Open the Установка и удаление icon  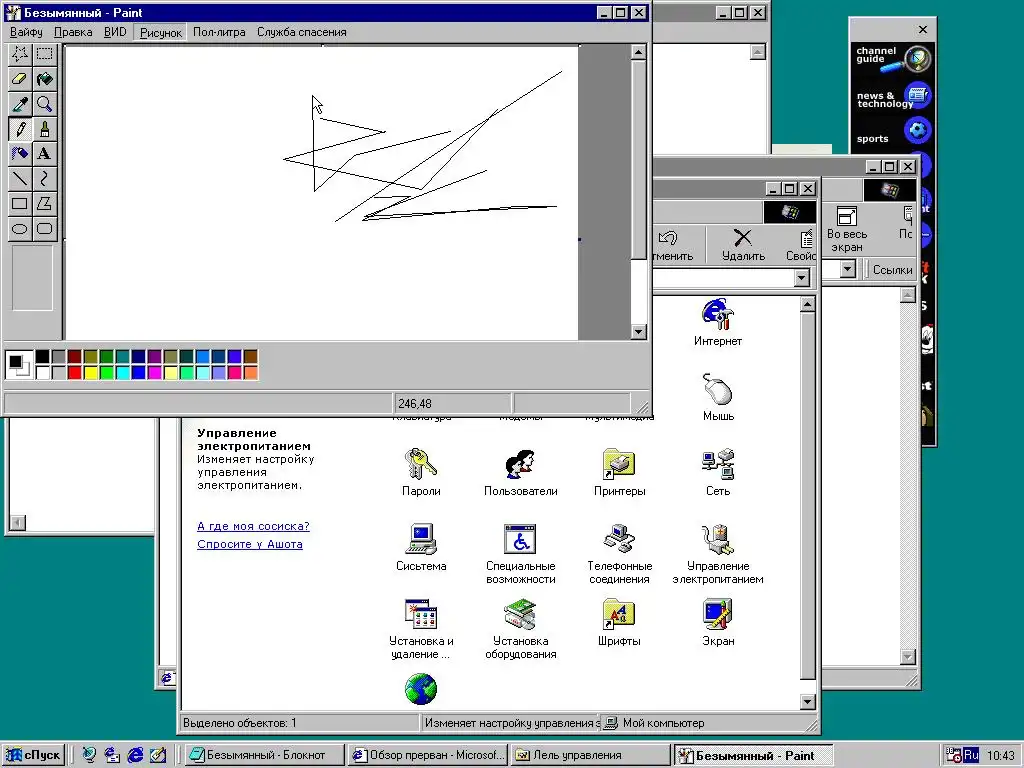421,629
